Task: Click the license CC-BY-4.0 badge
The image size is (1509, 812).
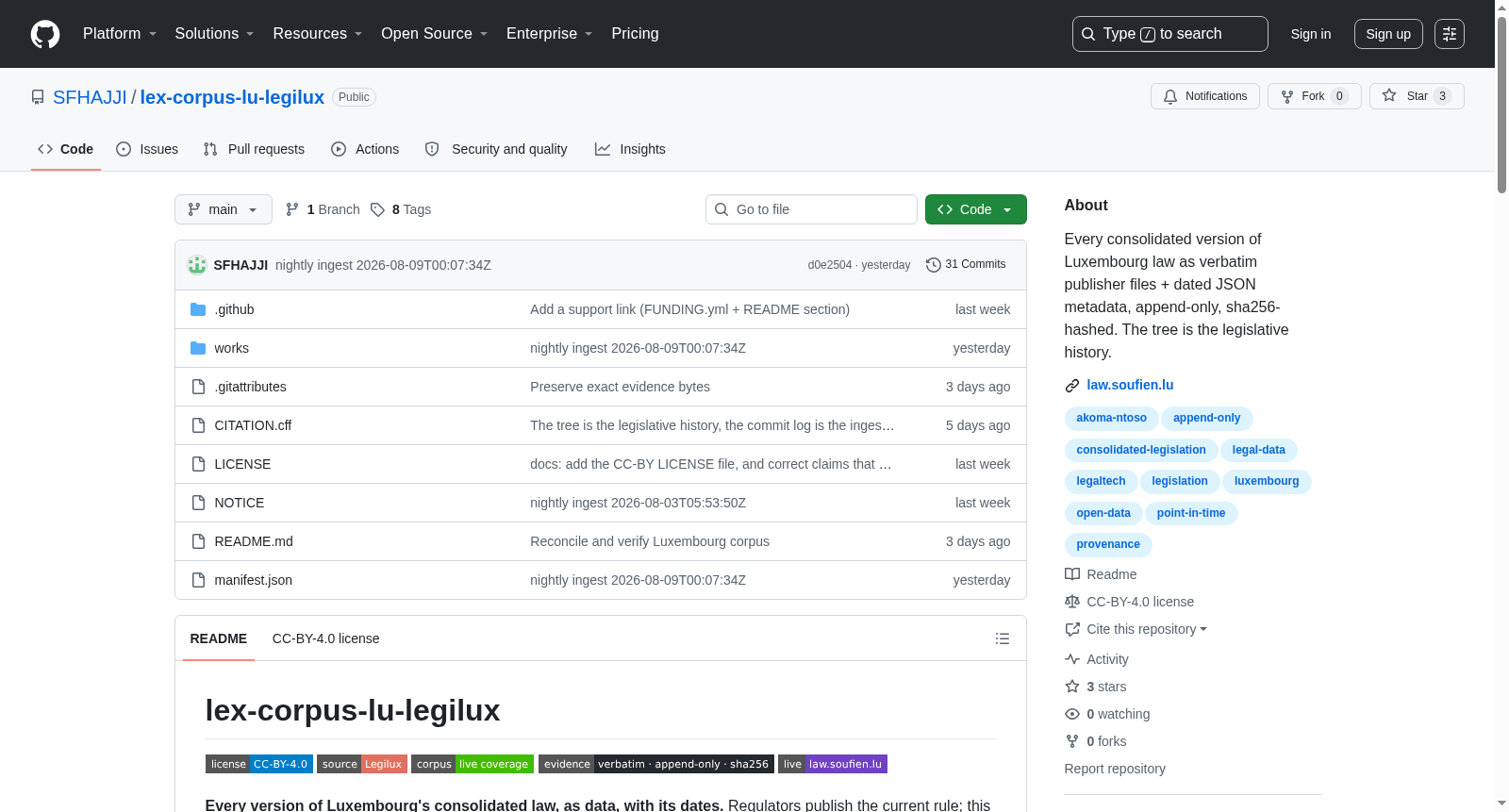Action: point(259,764)
